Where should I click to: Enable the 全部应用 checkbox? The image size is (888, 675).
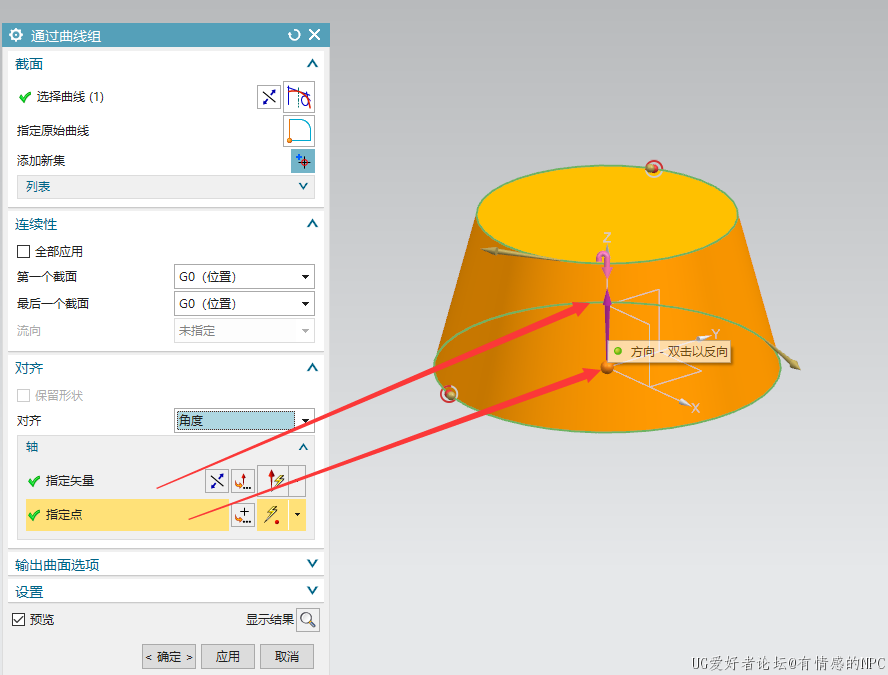(x=24, y=252)
